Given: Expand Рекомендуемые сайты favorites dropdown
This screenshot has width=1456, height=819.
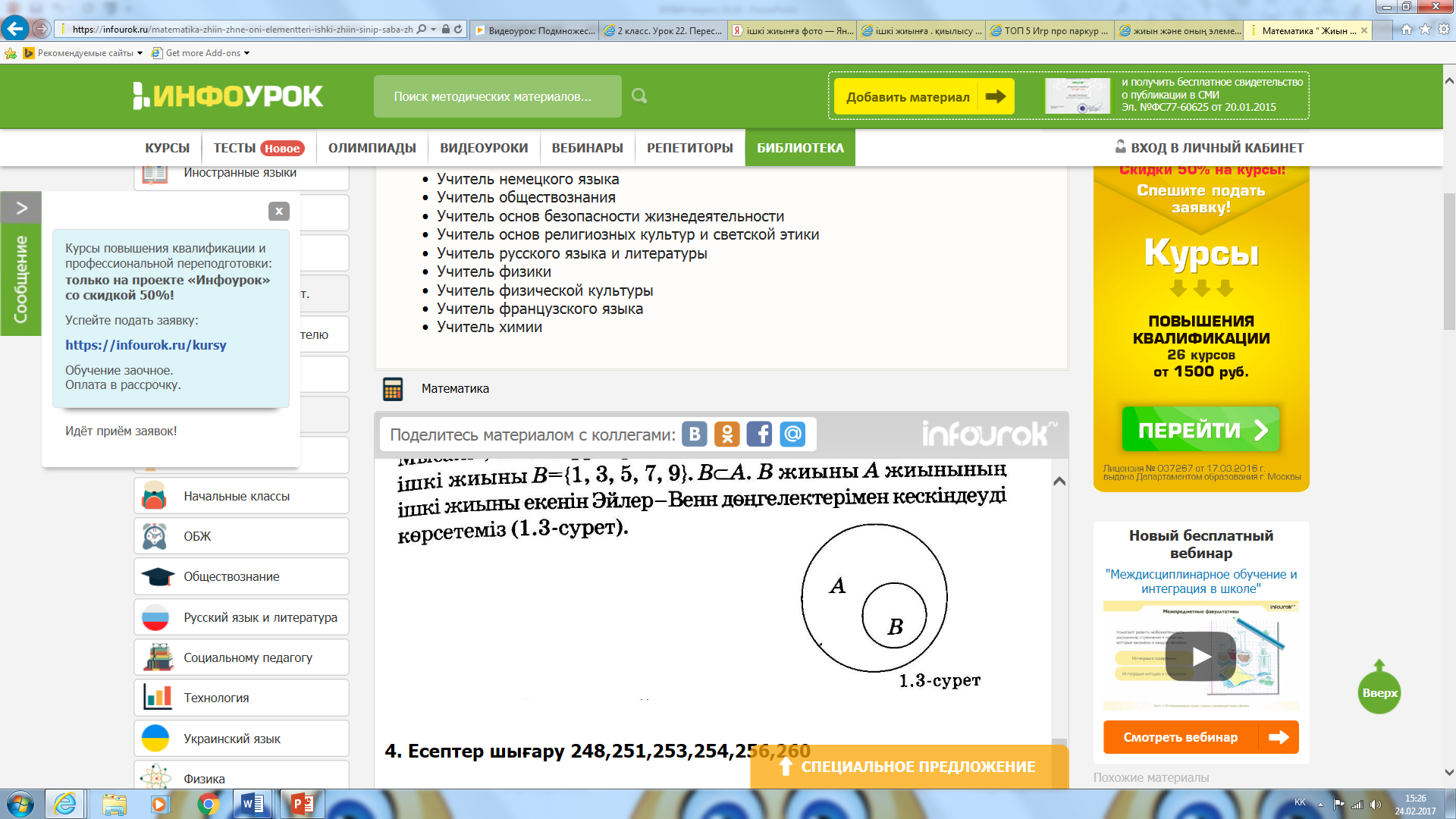Looking at the screenshot, I should 140,53.
